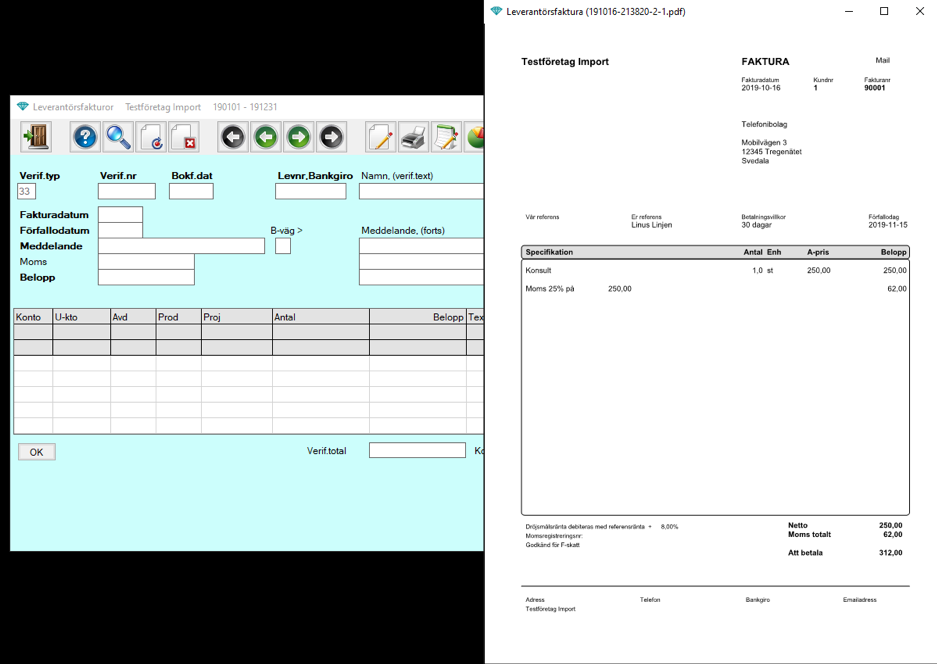Screen dimensions: 937x664
Task: Click the OK button
Action: [36, 452]
